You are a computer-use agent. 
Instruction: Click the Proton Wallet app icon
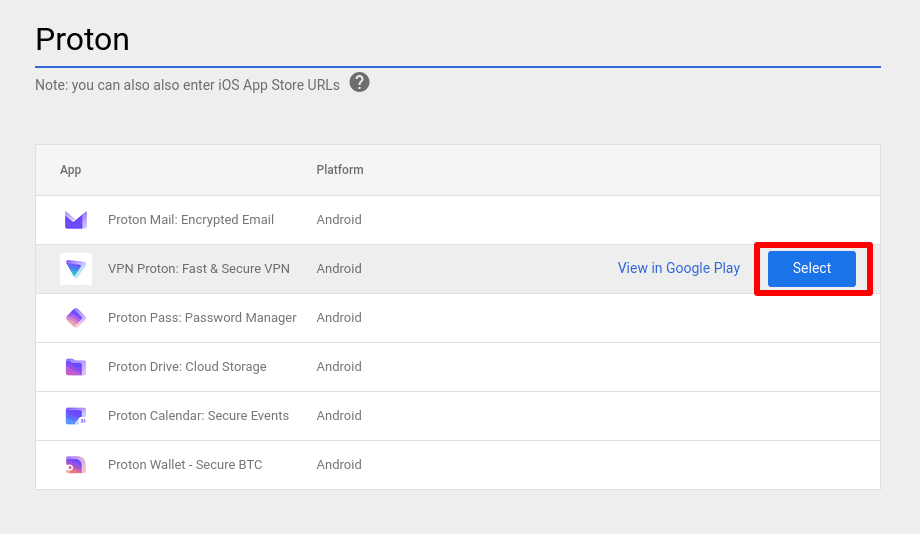pos(76,465)
